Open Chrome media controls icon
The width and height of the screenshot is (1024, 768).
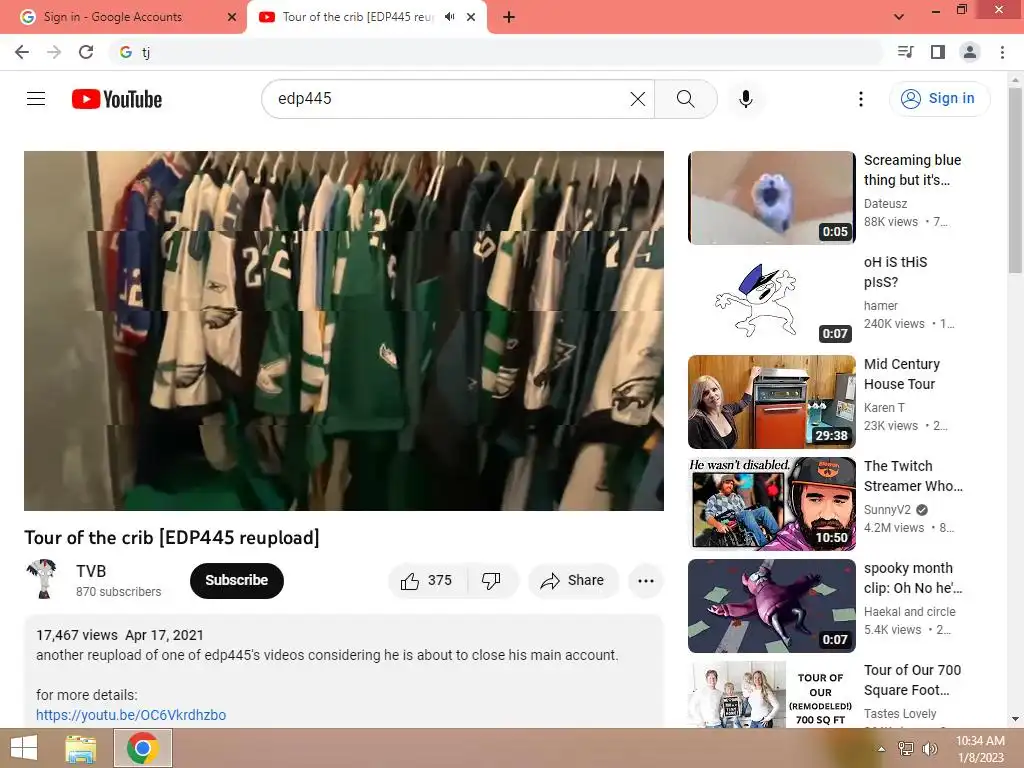coord(905,52)
